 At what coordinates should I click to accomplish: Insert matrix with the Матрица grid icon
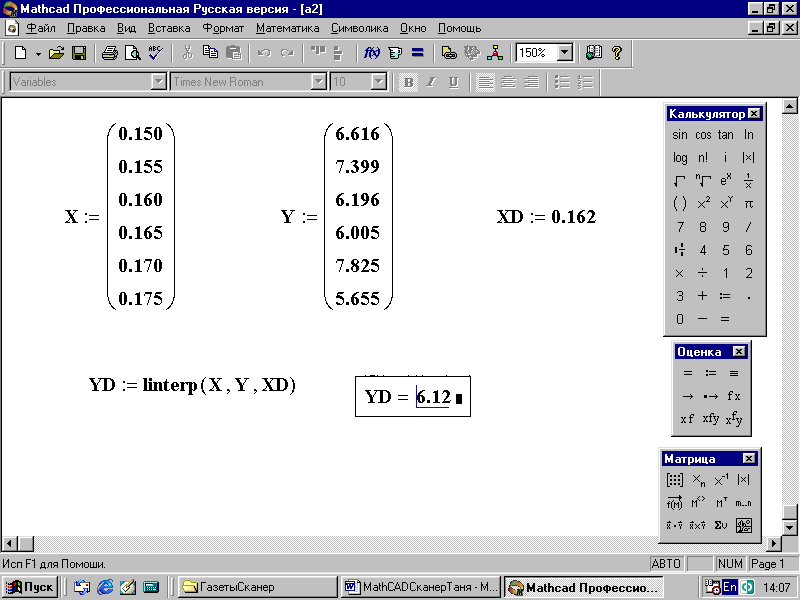click(674, 480)
